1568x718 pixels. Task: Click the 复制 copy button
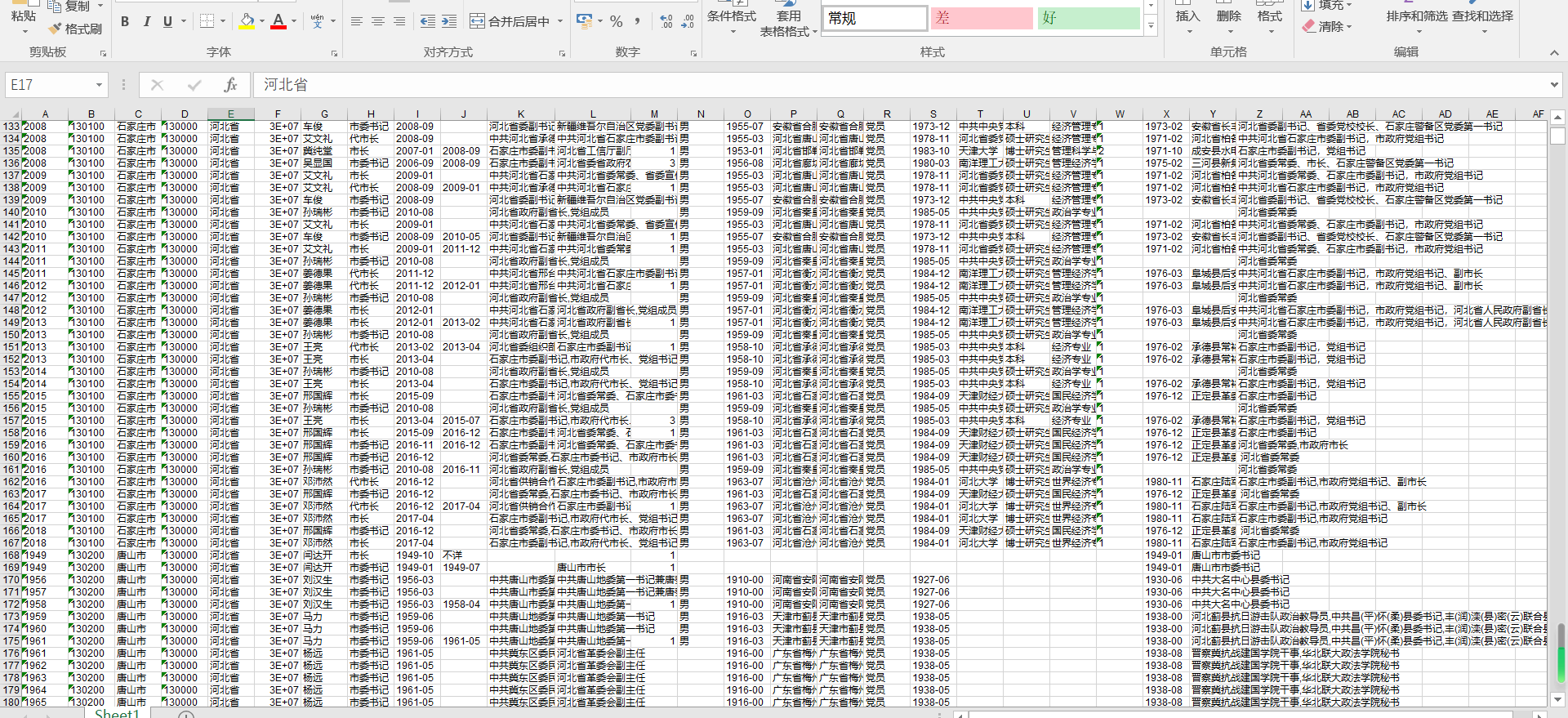tap(68, 7)
